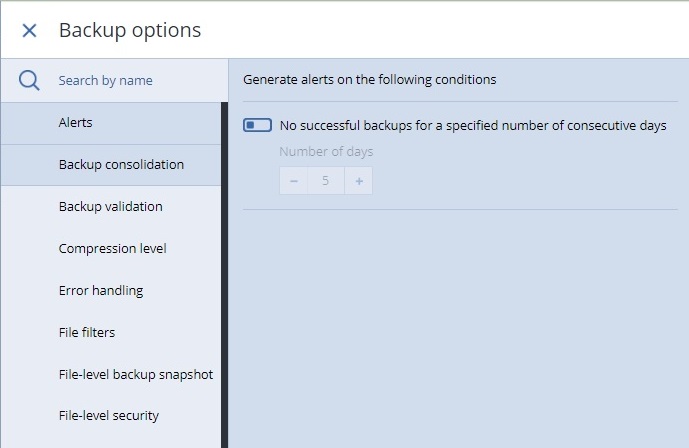The image size is (689, 448).
Task: Toggle the no successful backups alert switch
Action: coord(257,126)
